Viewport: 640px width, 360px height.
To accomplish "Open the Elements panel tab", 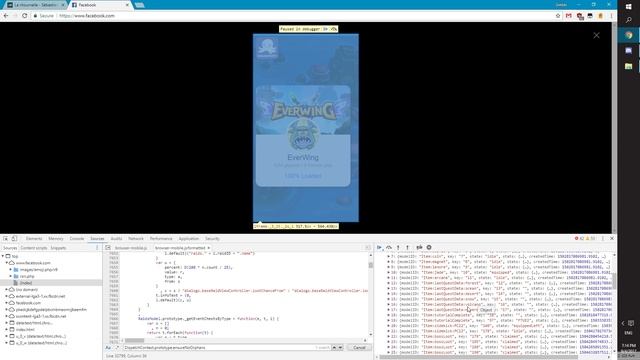I will tap(34, 238).
